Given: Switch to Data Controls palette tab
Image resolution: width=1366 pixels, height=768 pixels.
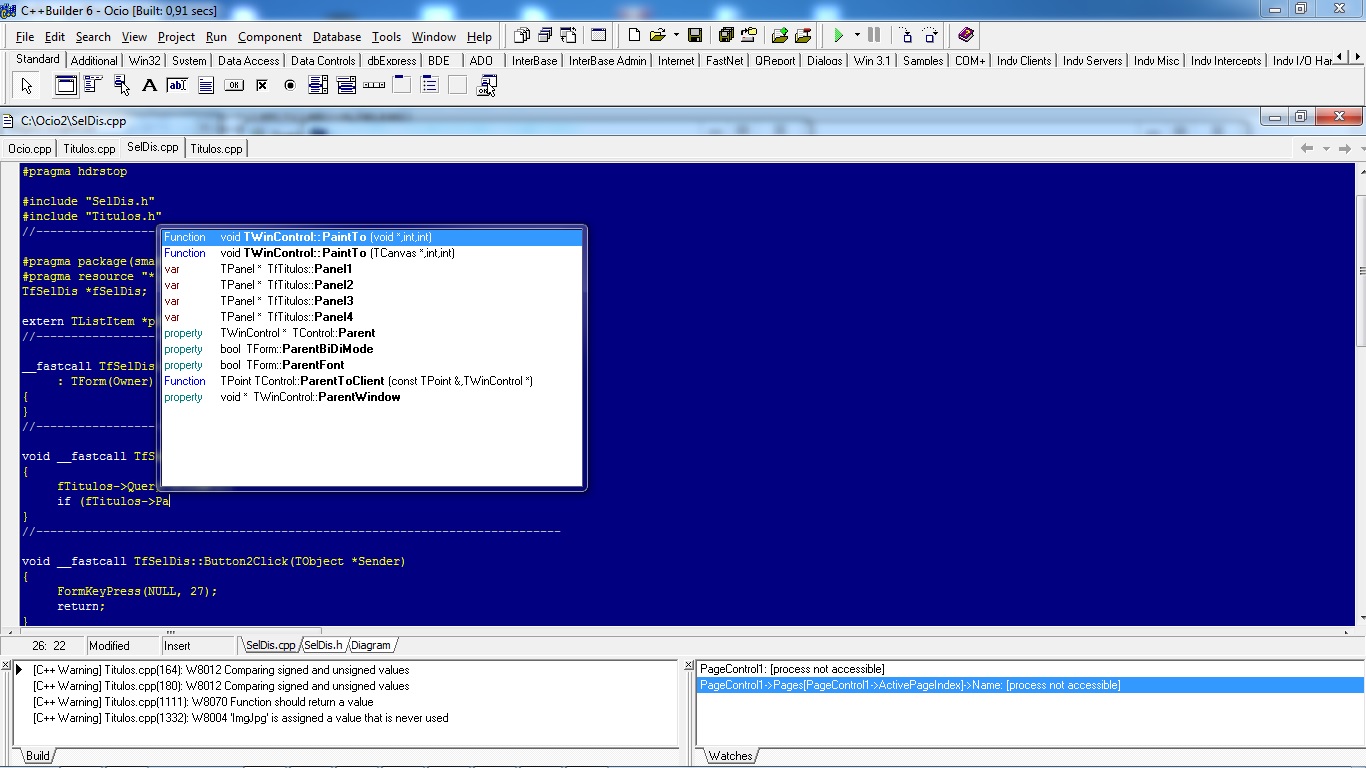Looking at the screenshot, I should point(323,60).
